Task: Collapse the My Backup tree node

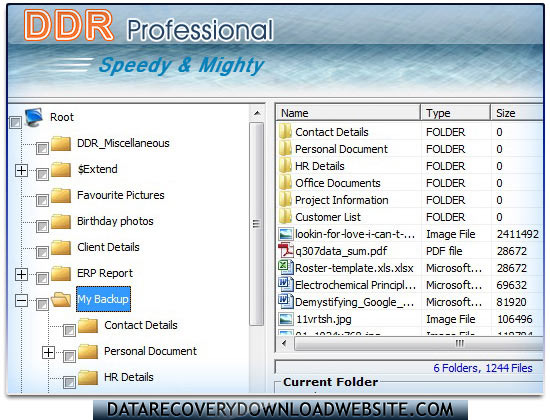Action: (x=21, y=300)
